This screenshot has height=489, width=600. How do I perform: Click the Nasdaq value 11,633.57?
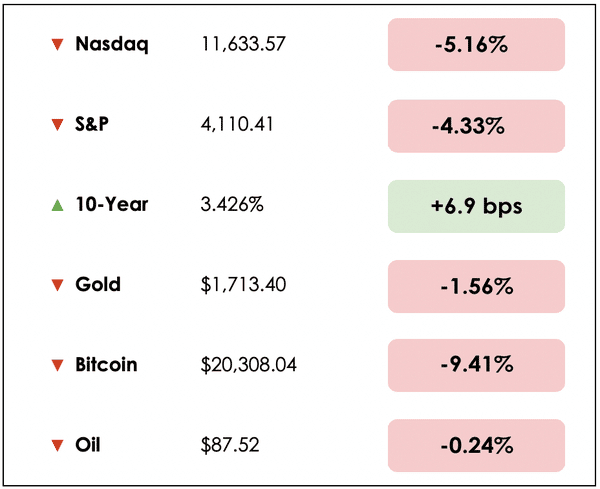[240, 45]
